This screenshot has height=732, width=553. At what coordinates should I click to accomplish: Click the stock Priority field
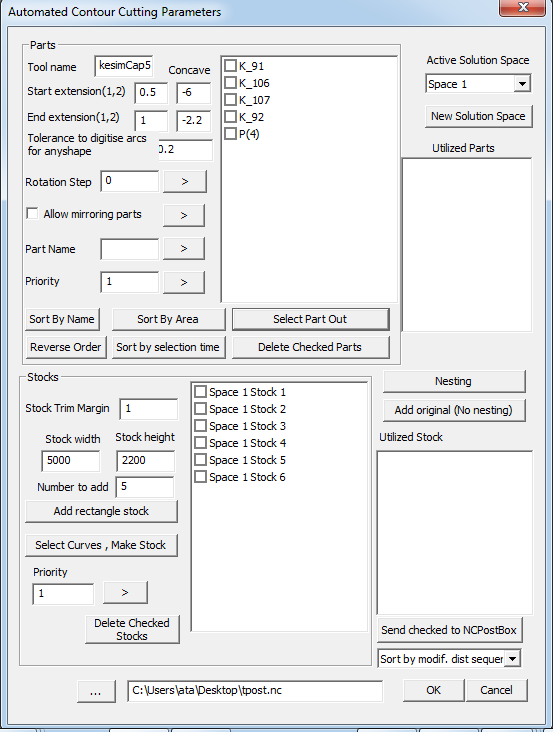(x=63, y=594)
